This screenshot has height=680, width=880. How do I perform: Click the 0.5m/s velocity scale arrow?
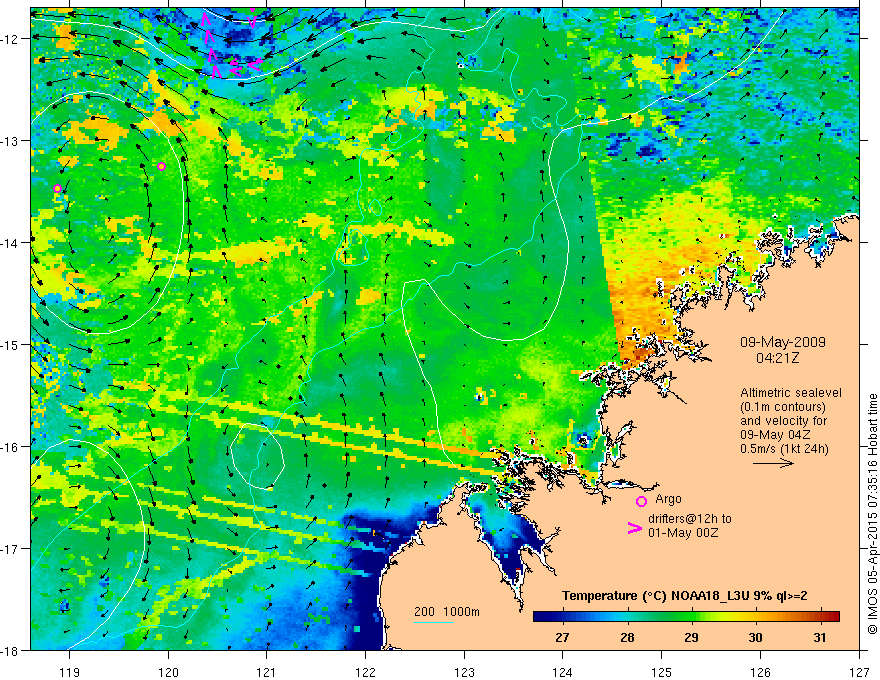pyautogui.click(x=773, y=463)
